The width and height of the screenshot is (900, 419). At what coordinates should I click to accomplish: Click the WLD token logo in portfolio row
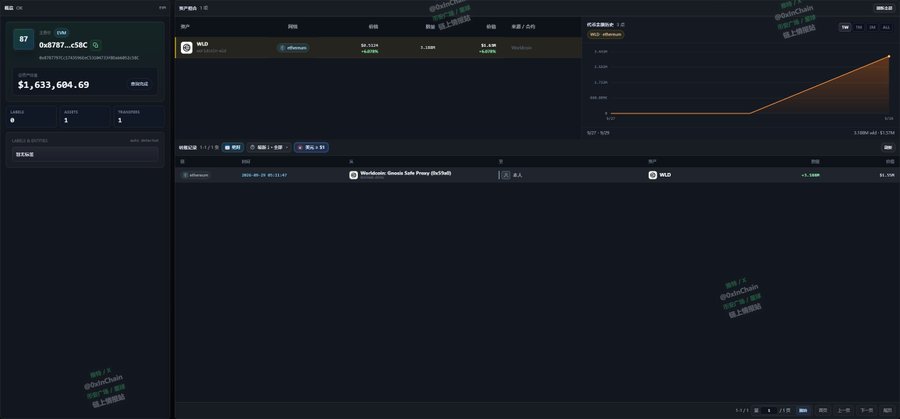[187, 48]
